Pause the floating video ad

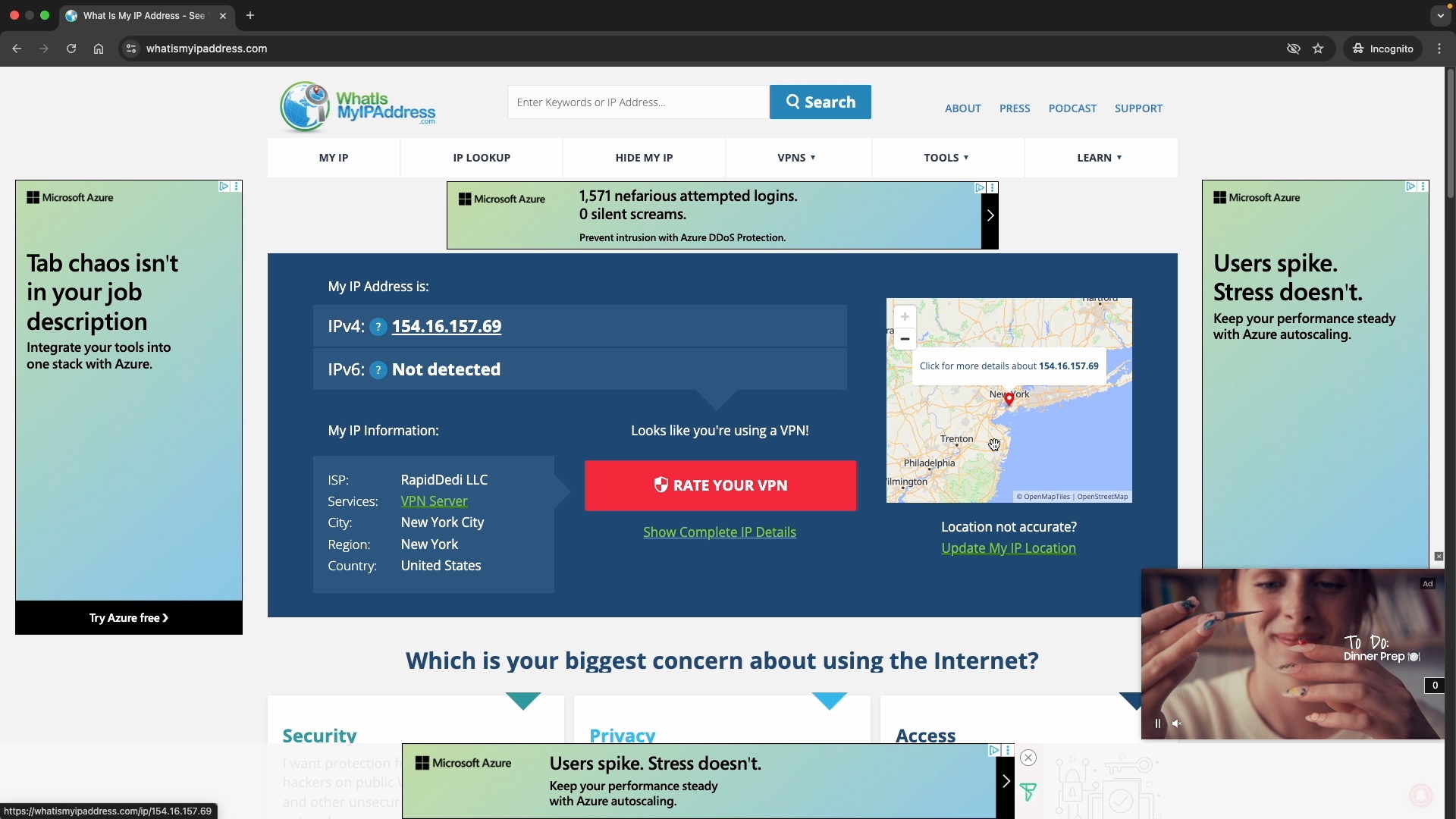click(x=1157, y=723)
